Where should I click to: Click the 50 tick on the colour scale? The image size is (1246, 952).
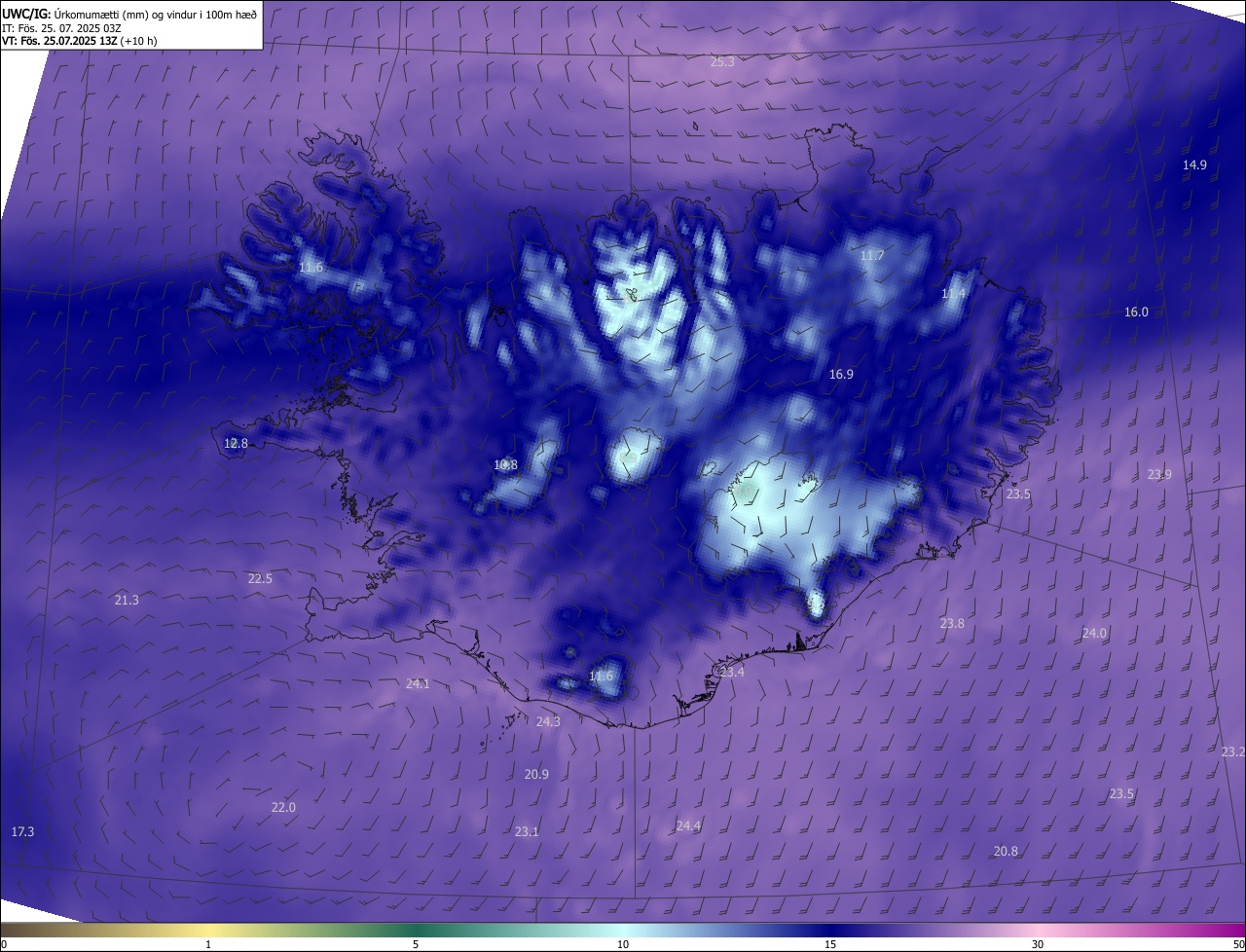click(x=1238, y=944)
